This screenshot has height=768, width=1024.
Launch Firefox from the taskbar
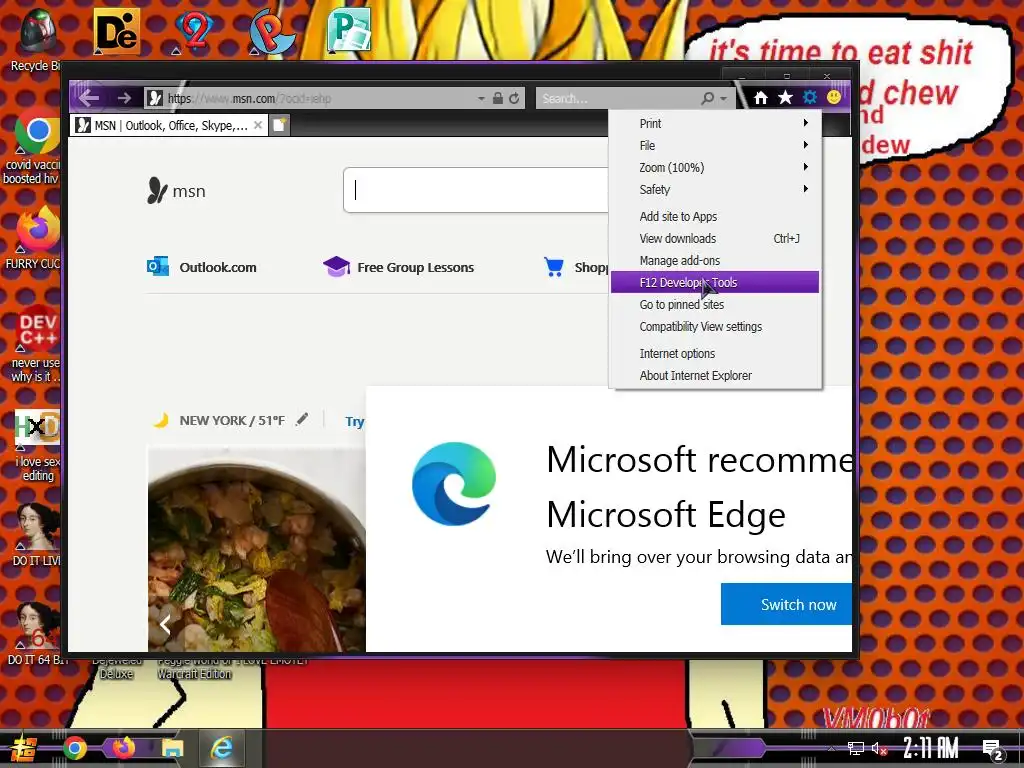pos(123,747)
